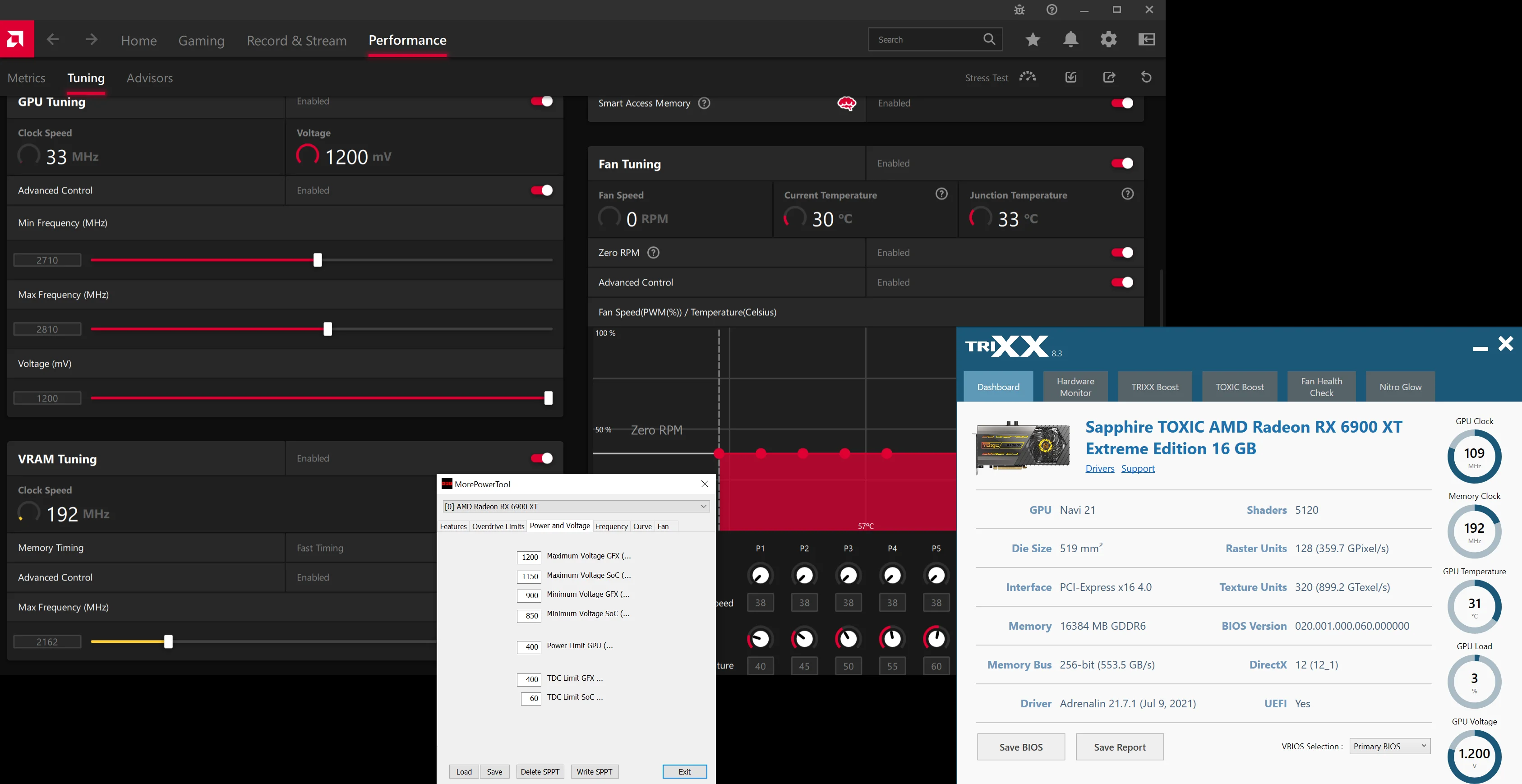Screen dimensions: 1522x784
Task: Toggle GPU Advanced Control switch
Action: [541, 190]
